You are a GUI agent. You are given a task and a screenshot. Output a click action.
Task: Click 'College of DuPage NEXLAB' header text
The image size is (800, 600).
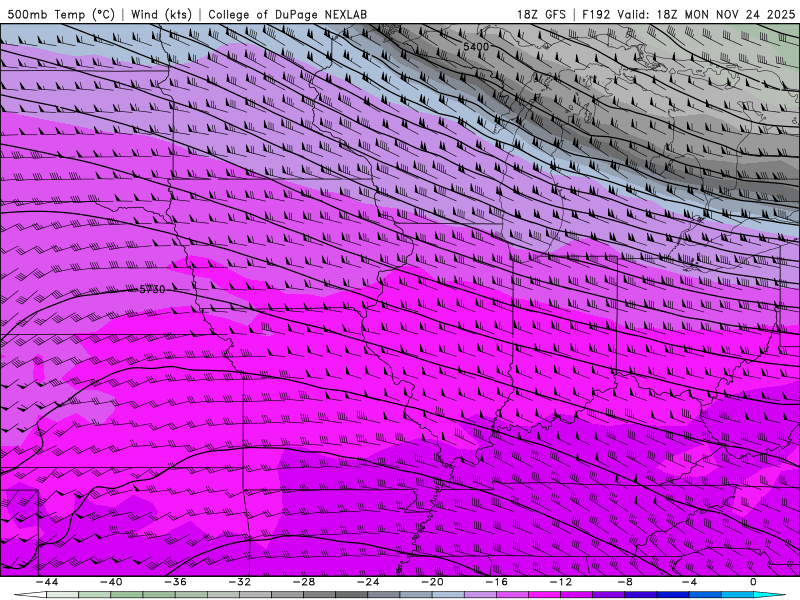tap(287, 14)
